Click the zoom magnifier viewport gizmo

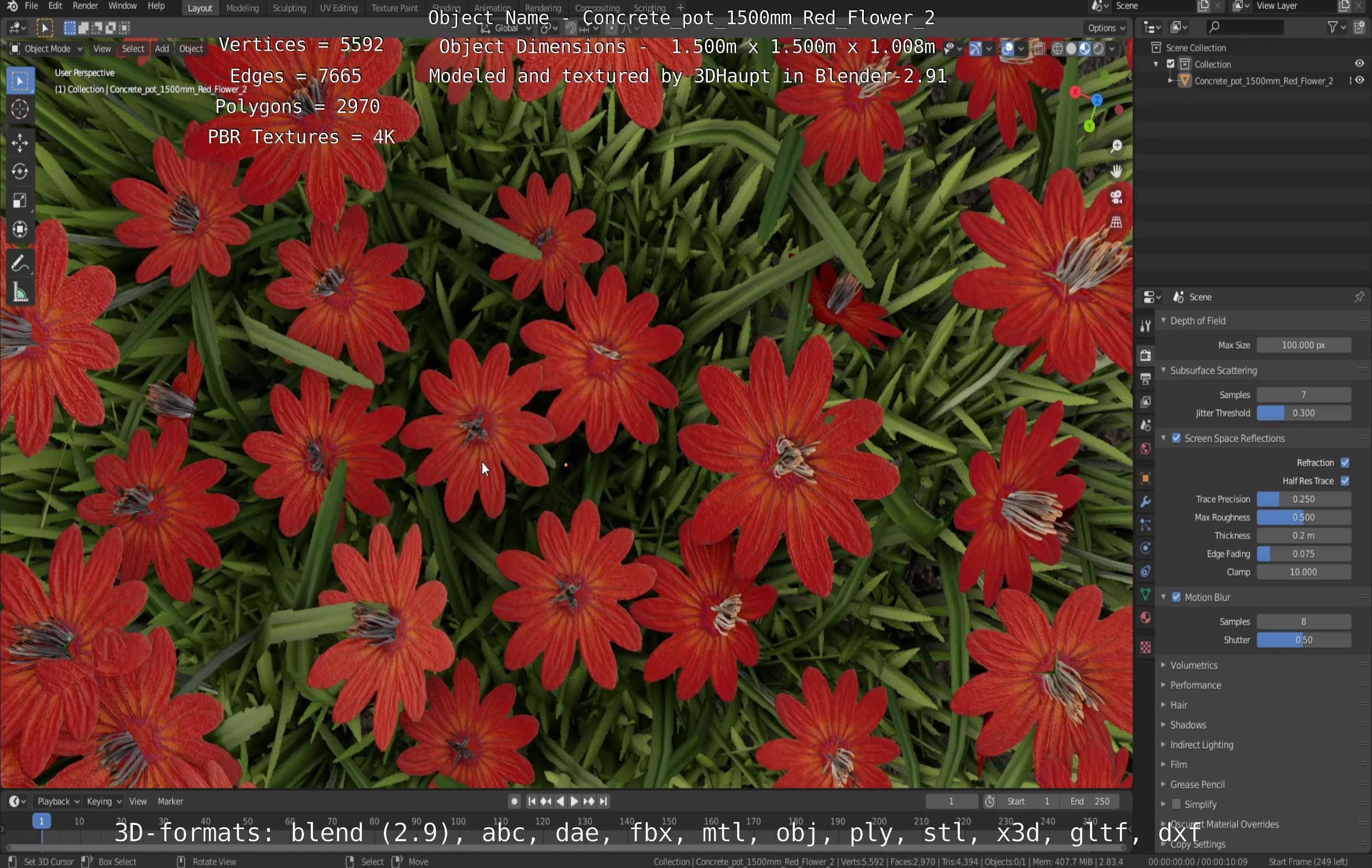click(1116, 147)
